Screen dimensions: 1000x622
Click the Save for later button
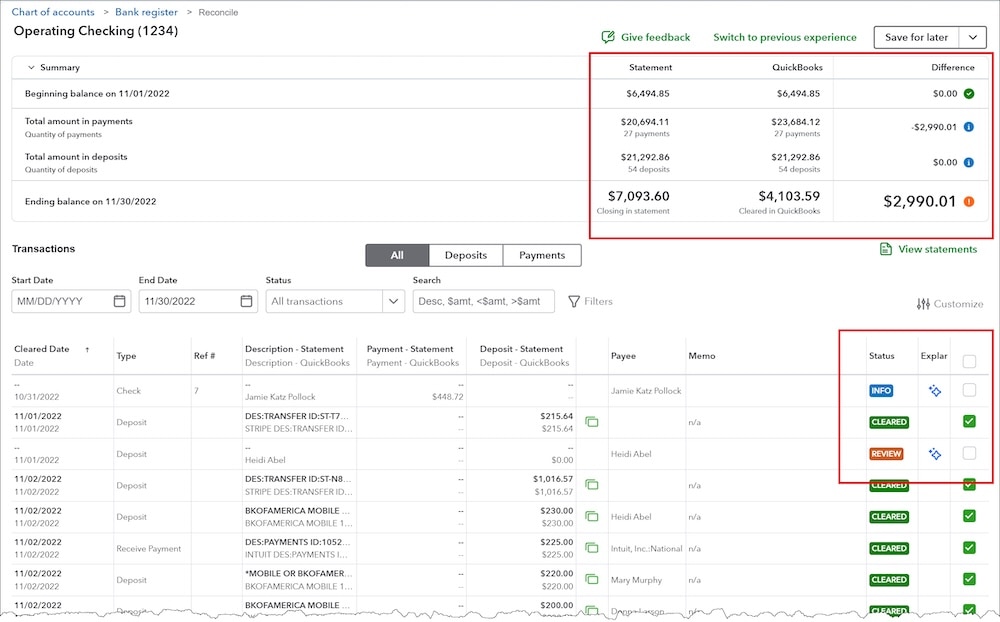coord(916,38)
